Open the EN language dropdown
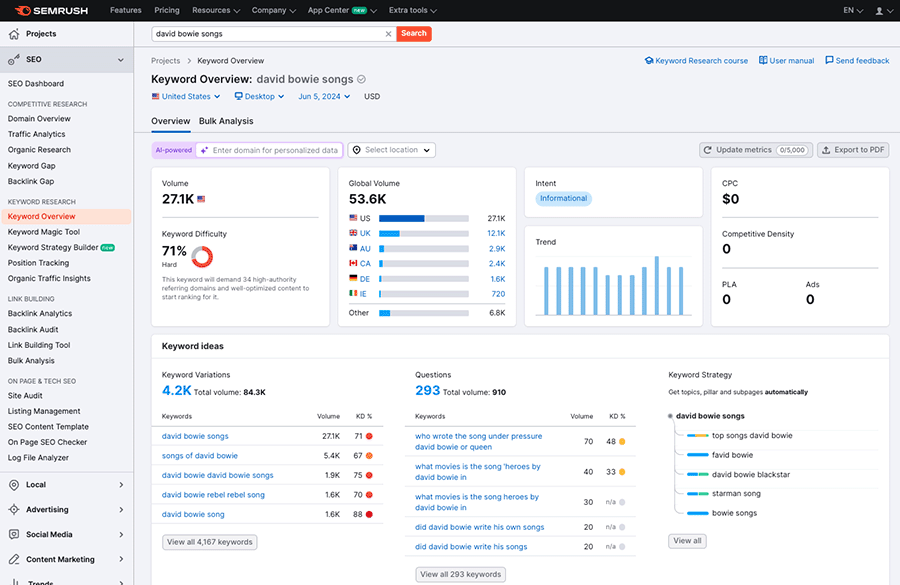The width and height of the screenshot is (900, 585). point(853,10)
